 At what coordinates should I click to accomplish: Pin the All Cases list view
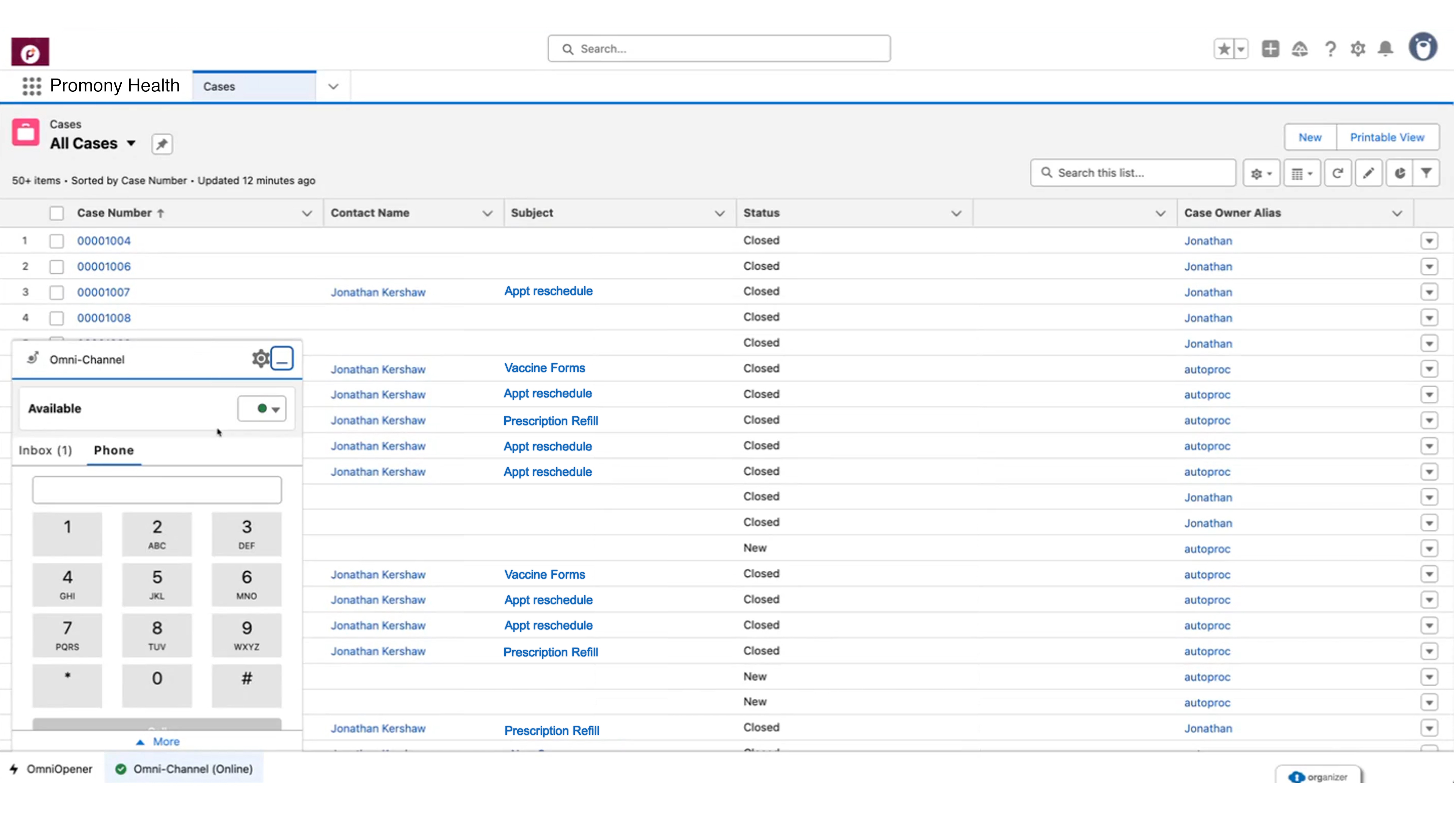click(x=162, y=144)
